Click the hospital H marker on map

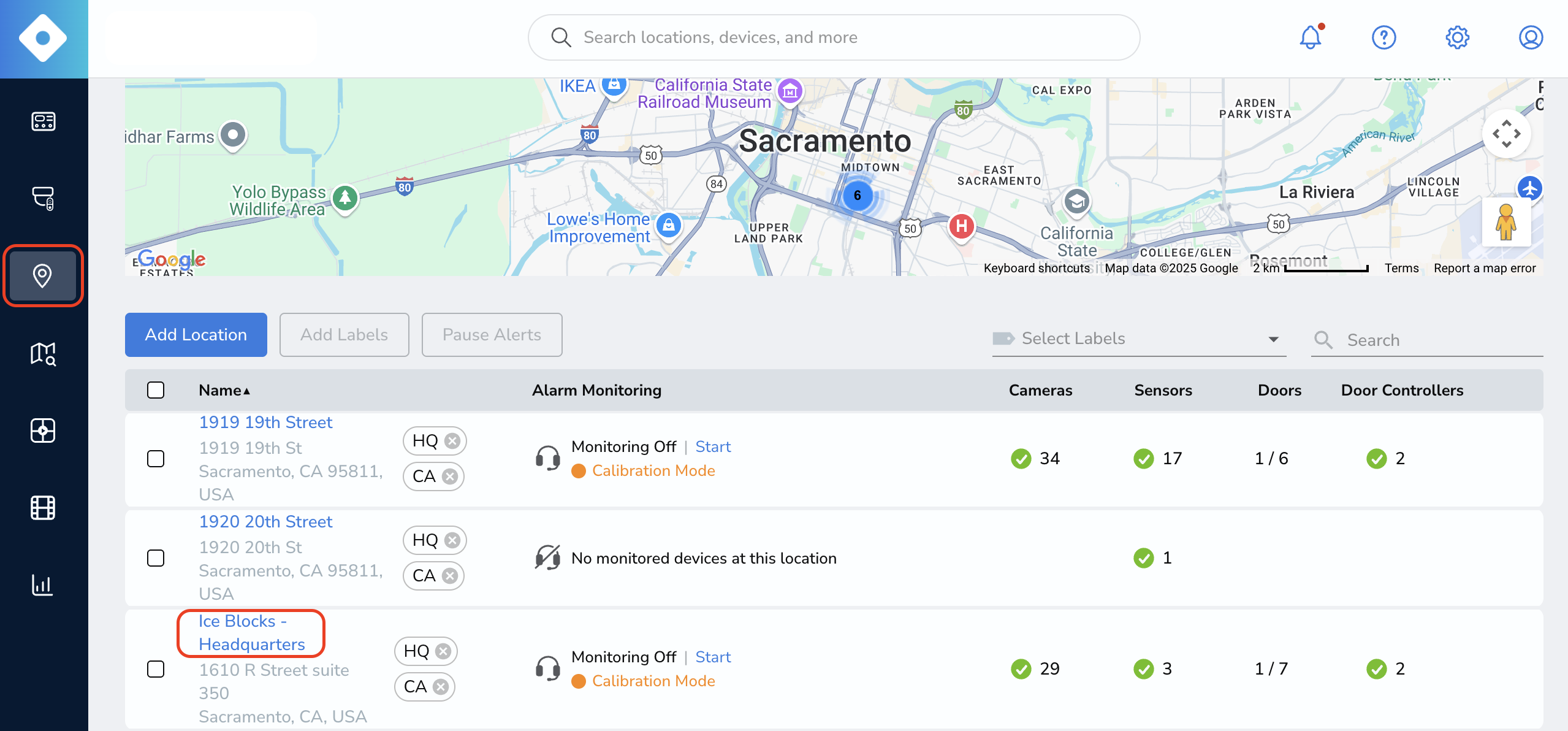(962, 226)
